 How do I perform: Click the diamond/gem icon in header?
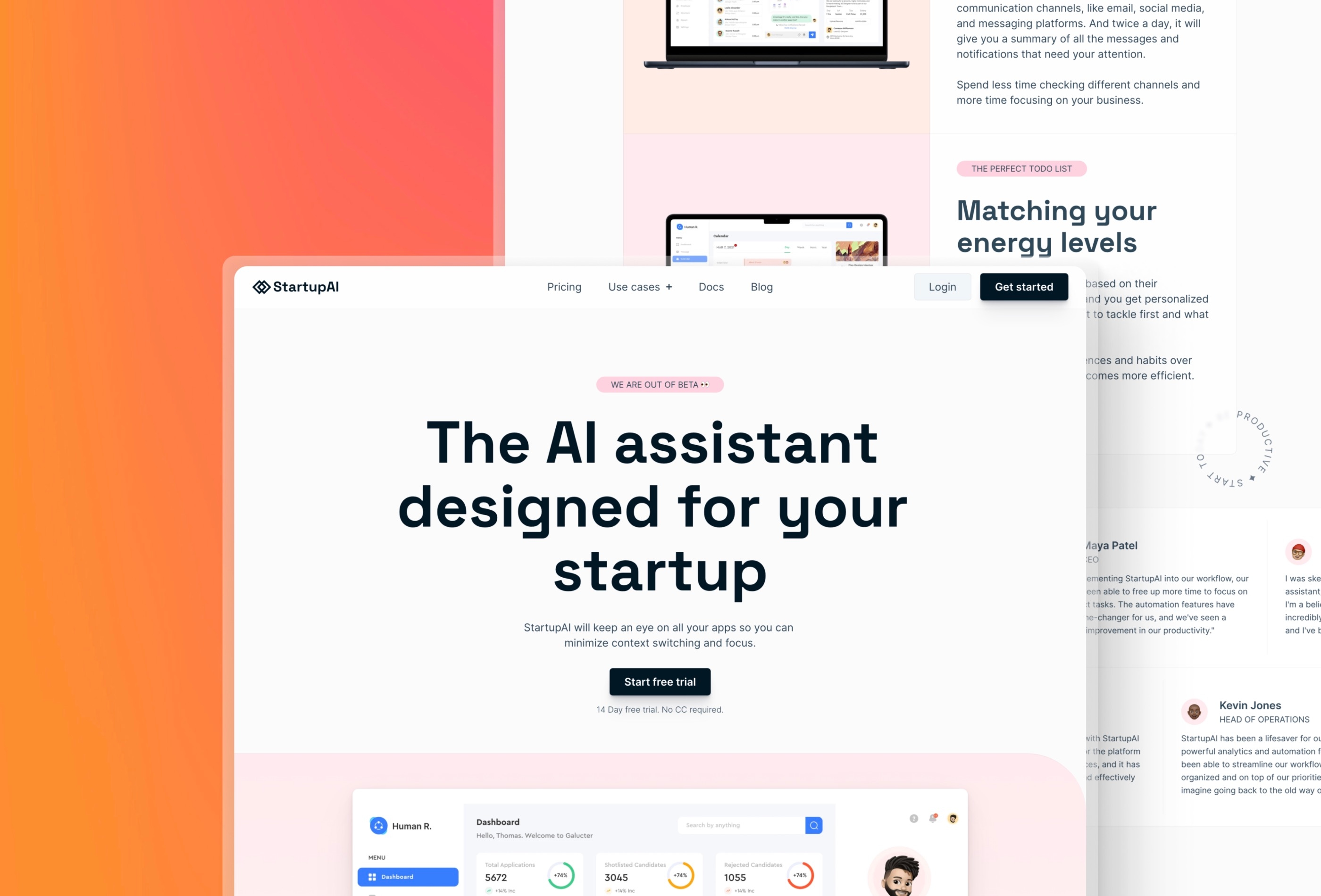[x=259, y=287]
